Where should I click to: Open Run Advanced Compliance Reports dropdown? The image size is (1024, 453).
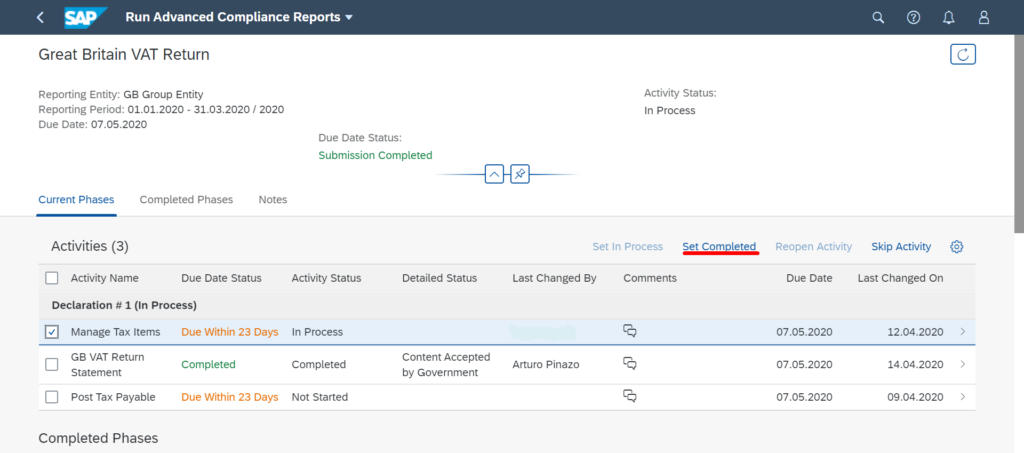pos(239,18)
